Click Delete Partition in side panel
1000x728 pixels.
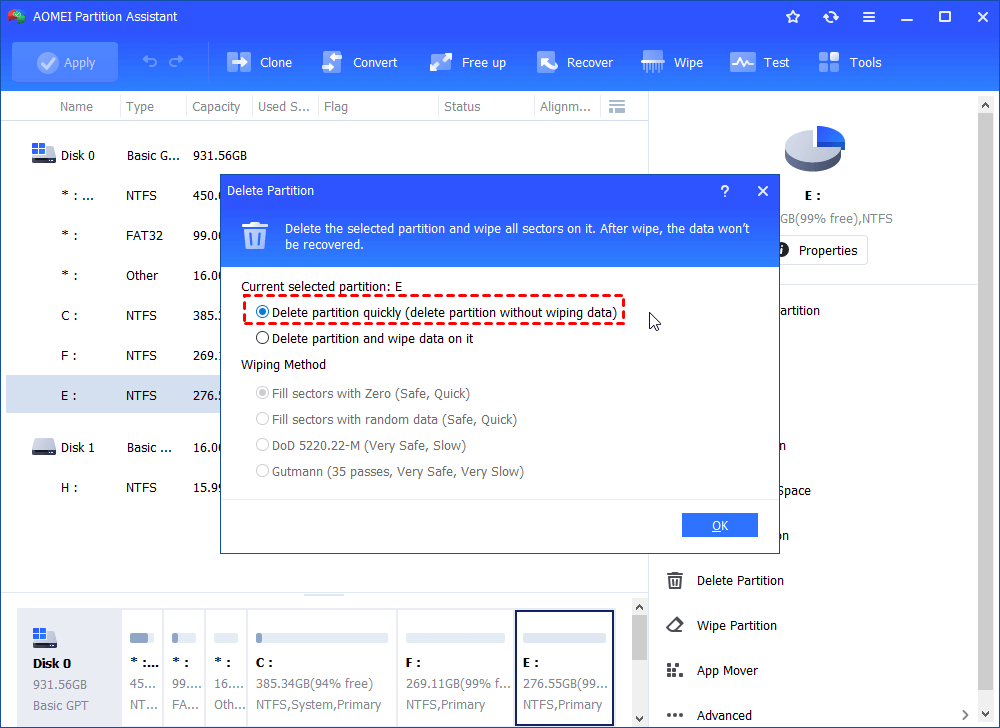[726, 581]
